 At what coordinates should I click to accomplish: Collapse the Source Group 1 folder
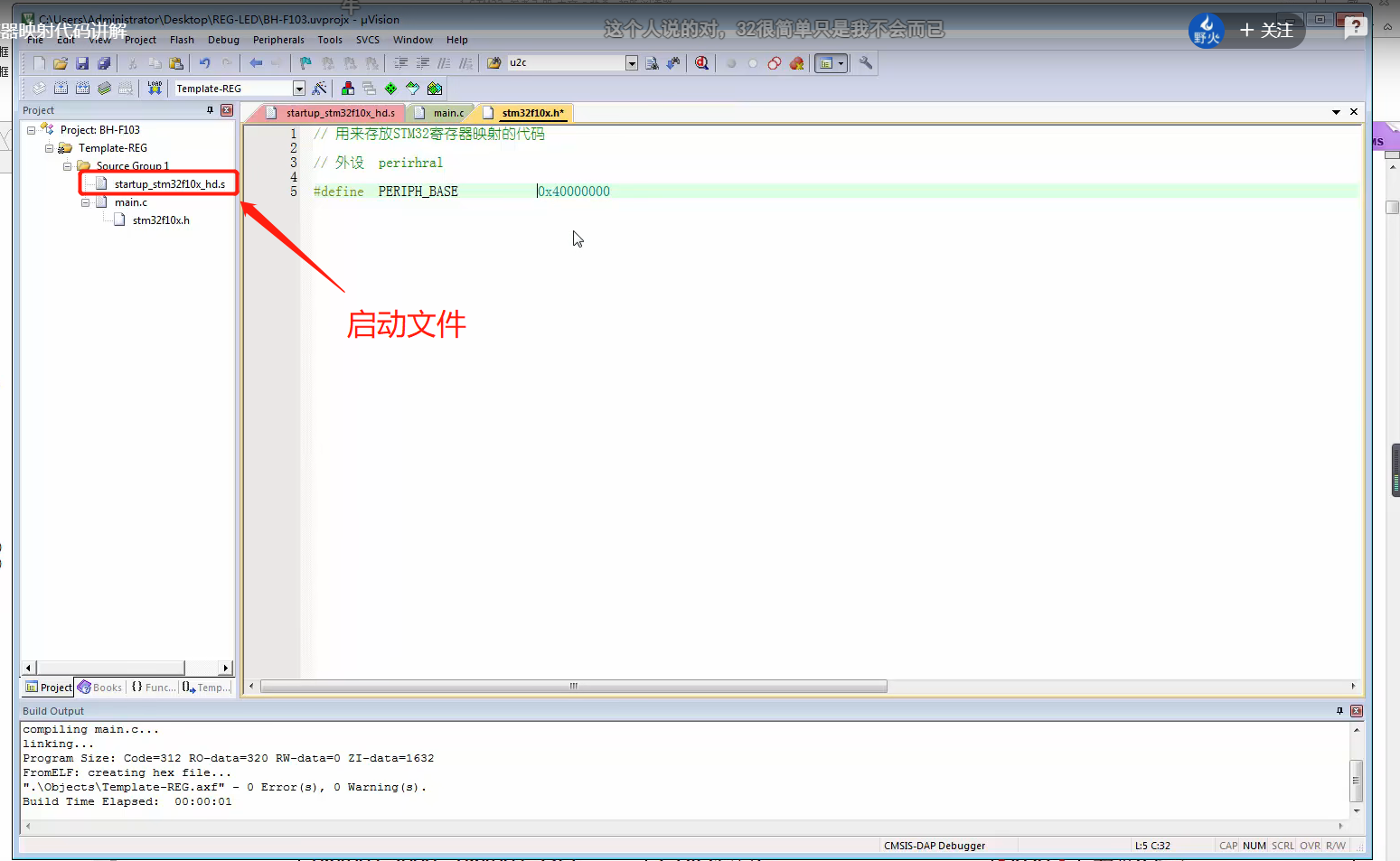67,166
